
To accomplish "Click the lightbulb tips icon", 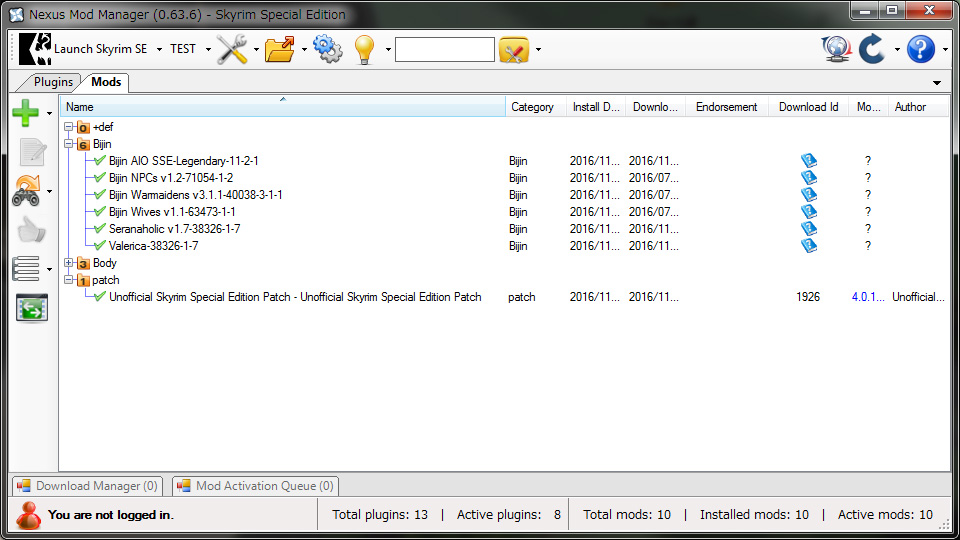I will point(364,49).
